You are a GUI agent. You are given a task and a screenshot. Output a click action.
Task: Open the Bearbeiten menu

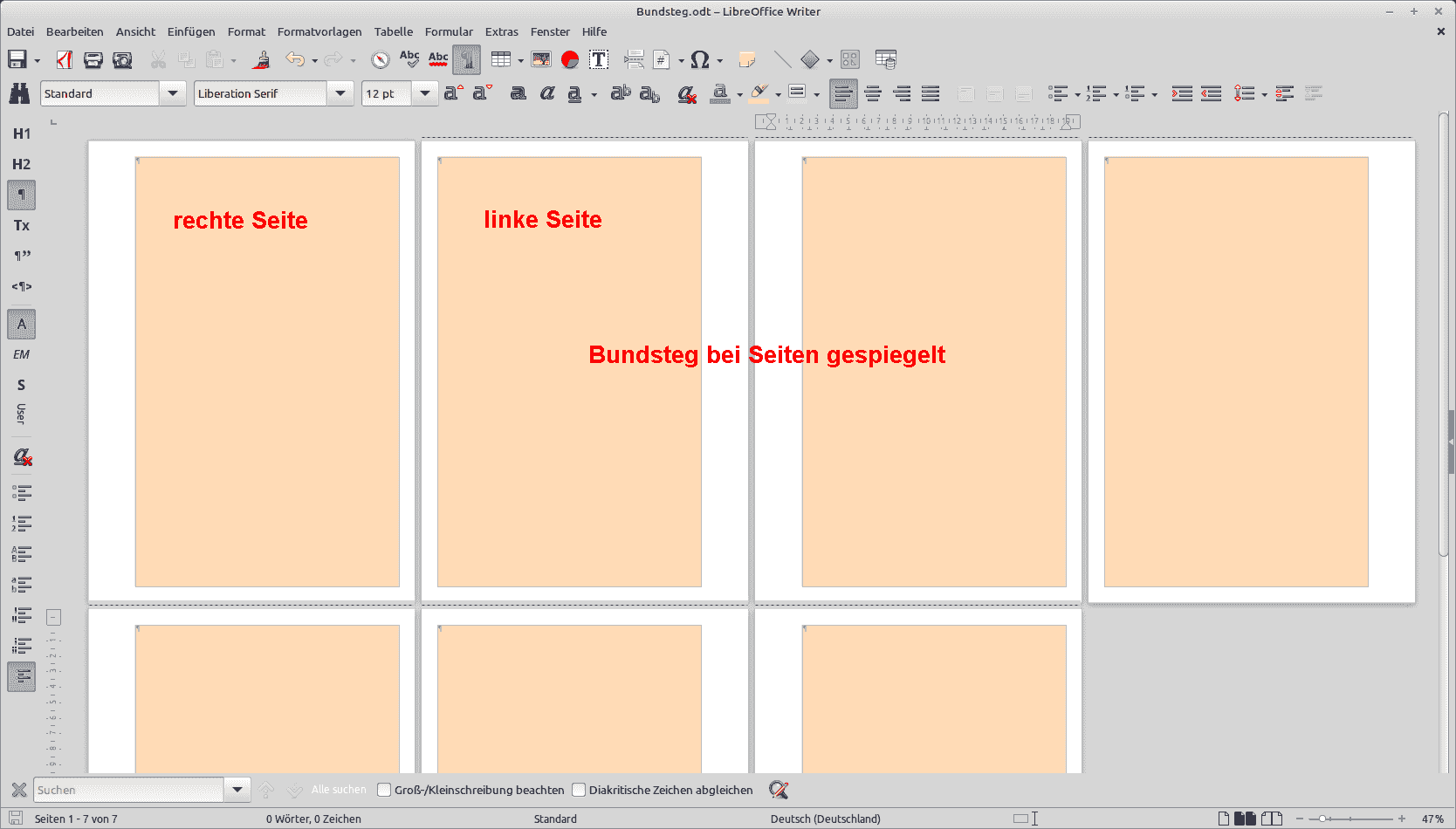(x=74, y=31)
